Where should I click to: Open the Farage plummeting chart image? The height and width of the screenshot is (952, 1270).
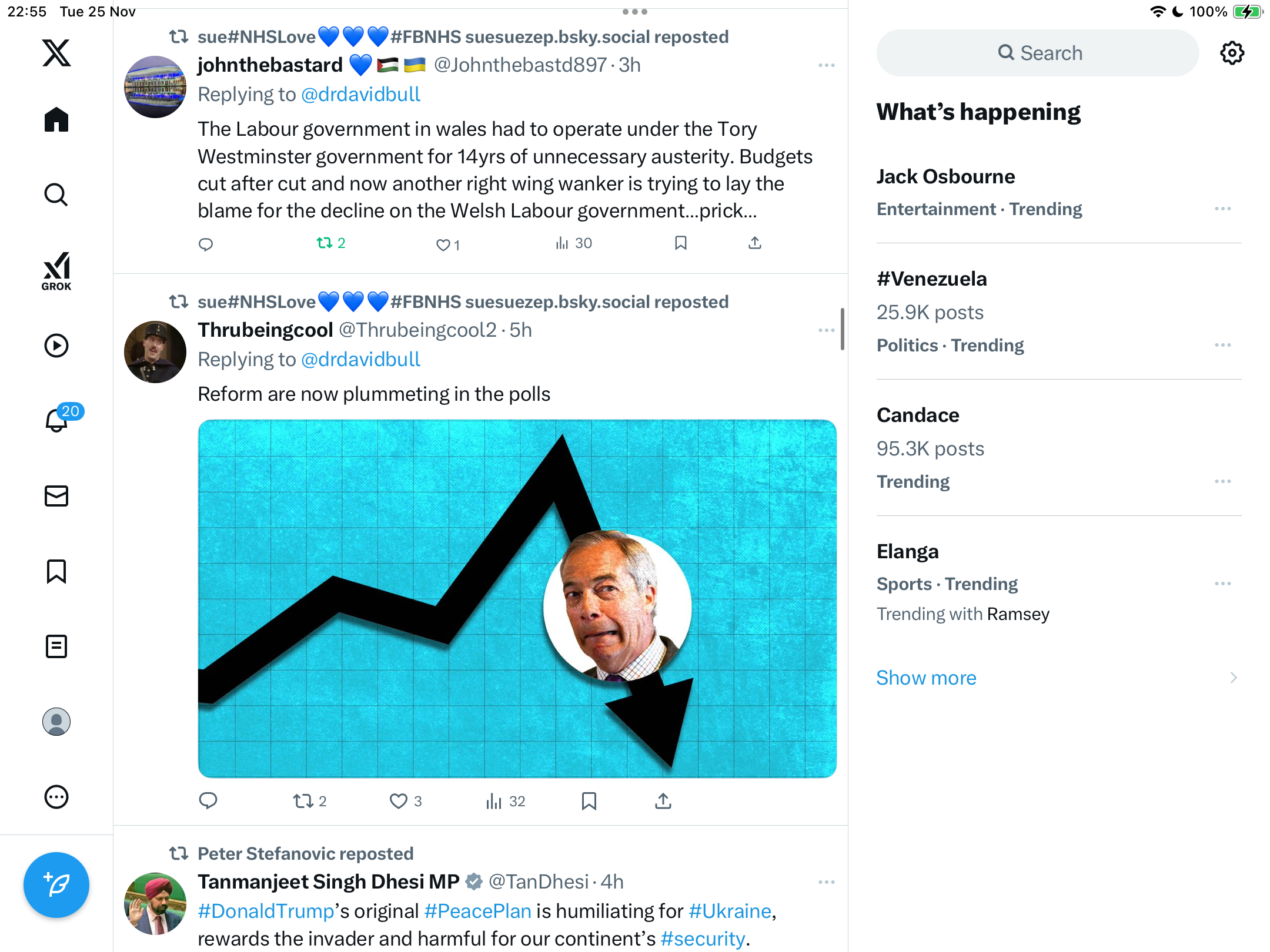pos(517,599)
